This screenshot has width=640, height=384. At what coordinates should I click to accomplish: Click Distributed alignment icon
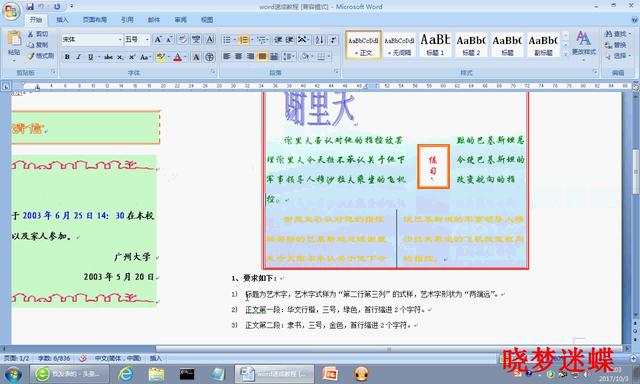point(274,56)
